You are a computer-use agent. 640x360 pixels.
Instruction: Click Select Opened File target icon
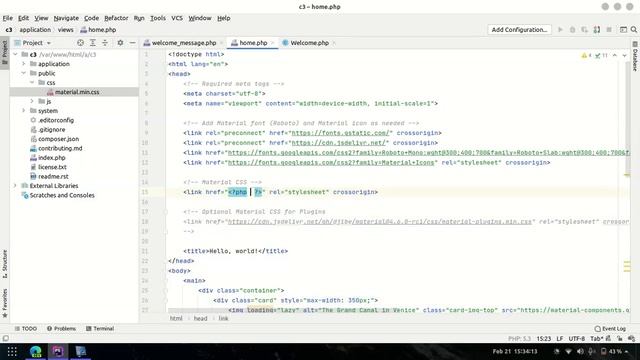pyautogui.click(x=80, y=42)
